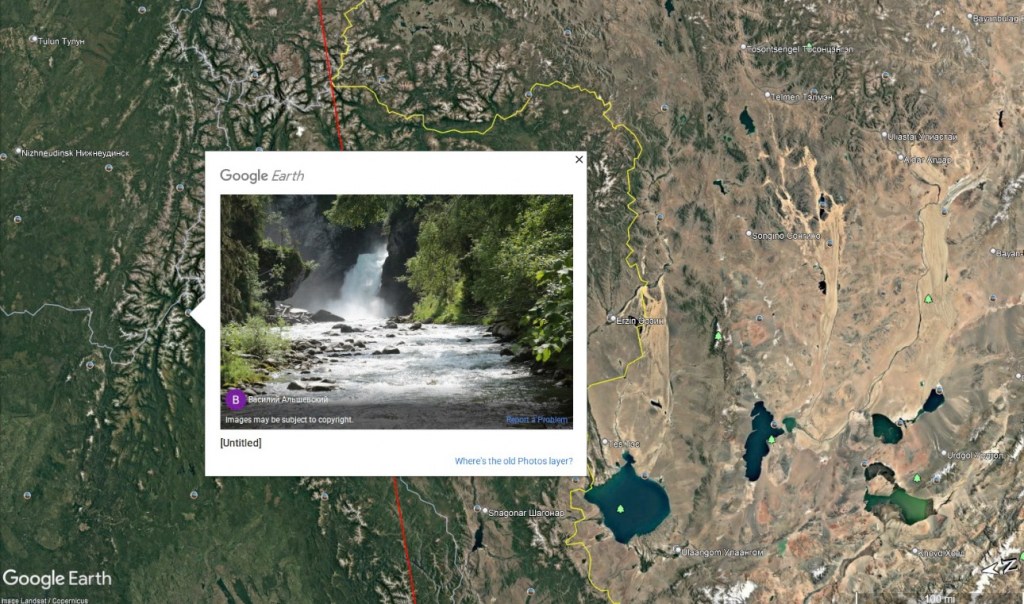Click the Report a Problem link
Image resolution: width=1024 pixels, height=604 pixels.
pyautogui.click(x=537, y=420)
